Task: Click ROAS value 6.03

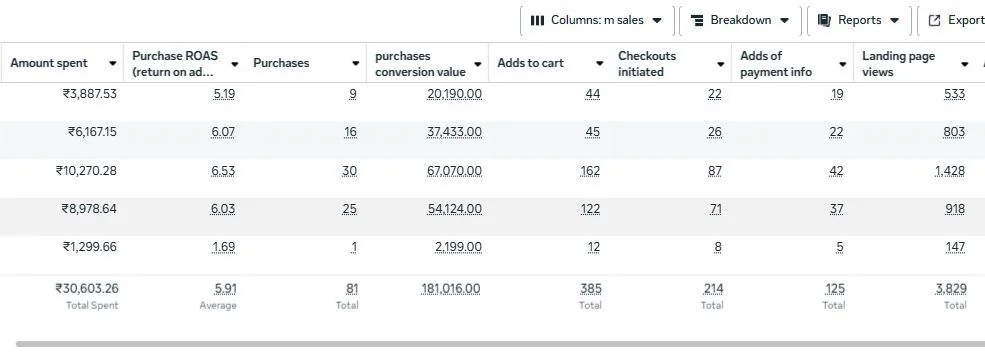Action: click(223, 208)
